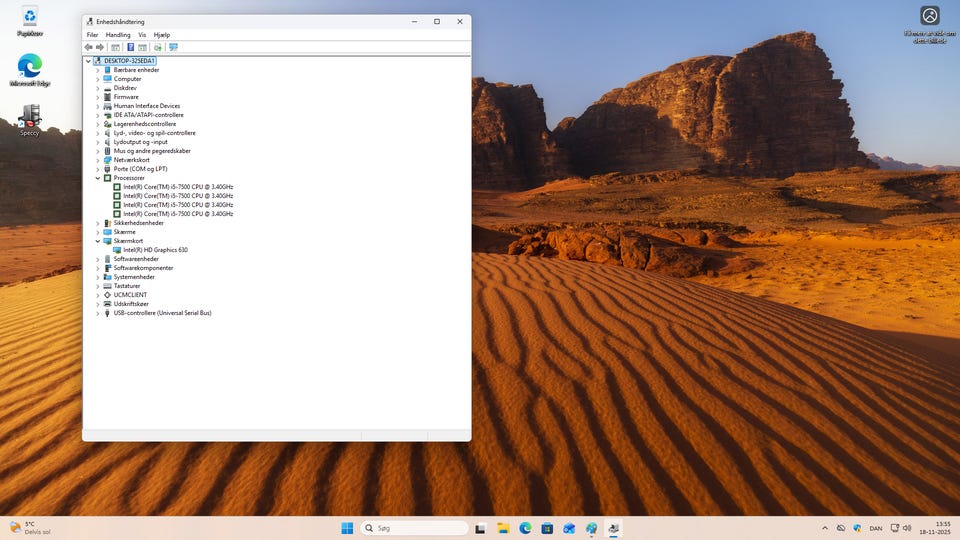
Task: Click the Forward arrow in the toolbar
Action: [x=100, y=47]
